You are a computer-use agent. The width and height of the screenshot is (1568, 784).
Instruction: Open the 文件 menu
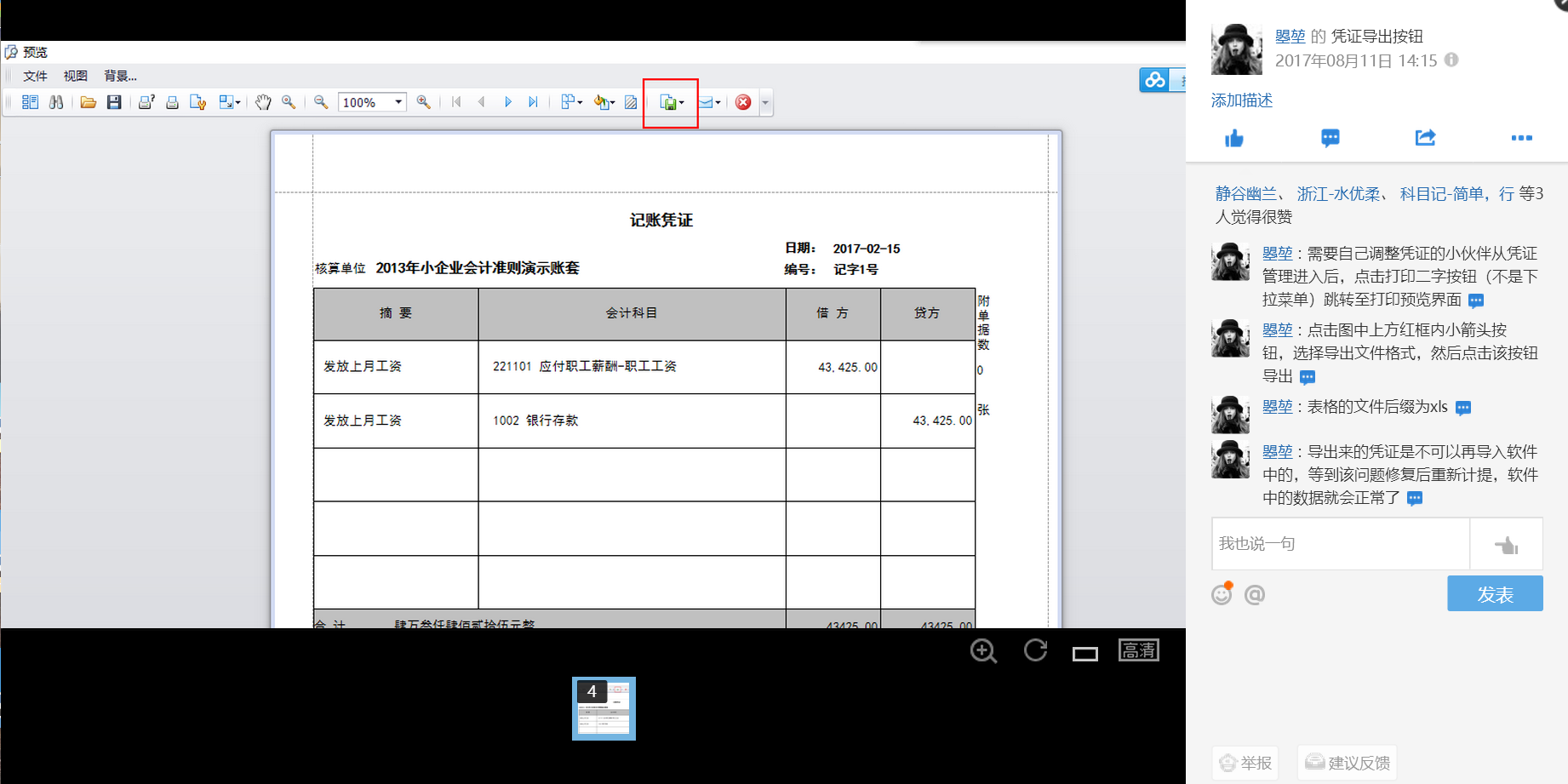[x=35, y=76]
